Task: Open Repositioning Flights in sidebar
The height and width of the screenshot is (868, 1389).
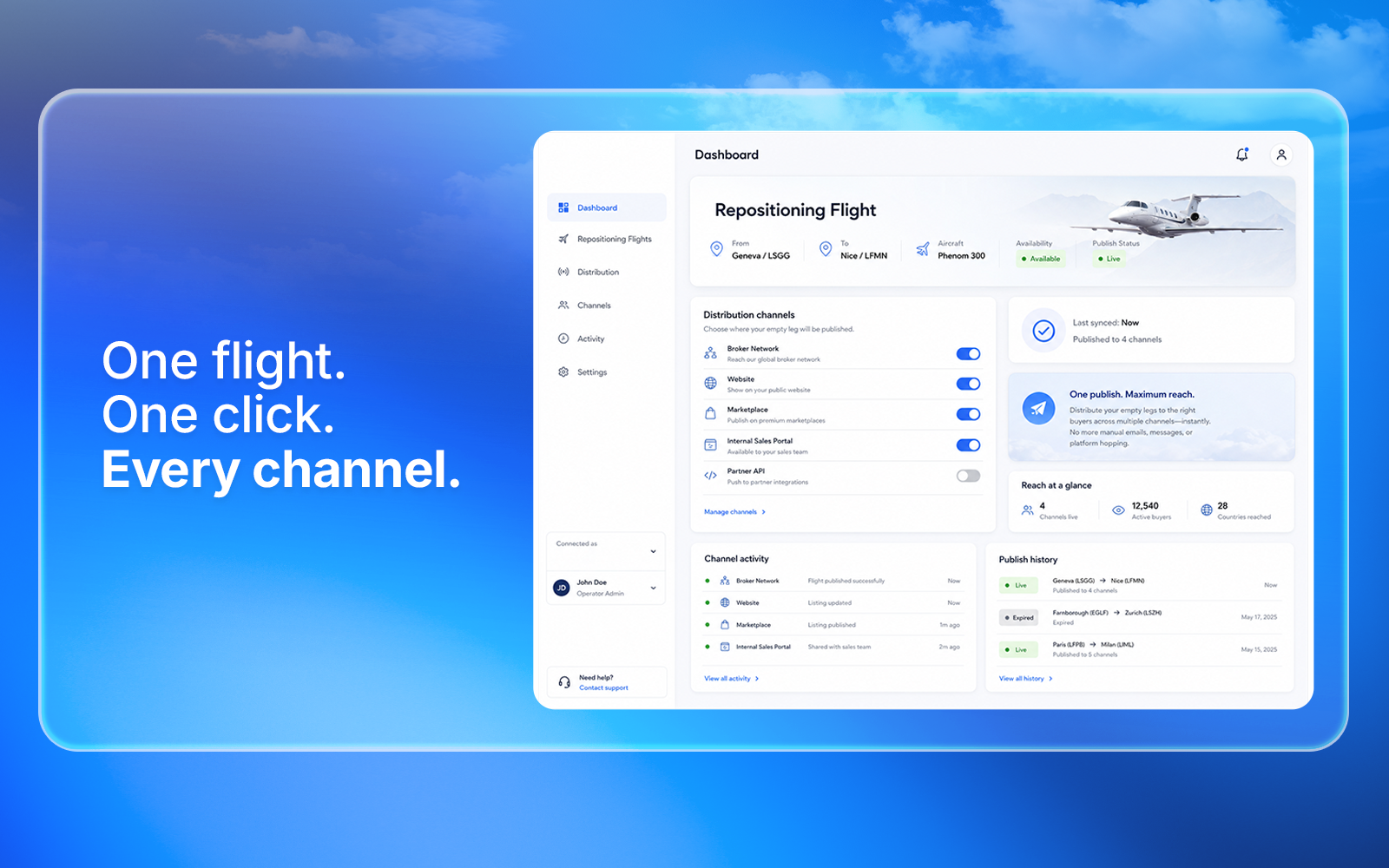Action: [x=607, y=239]
